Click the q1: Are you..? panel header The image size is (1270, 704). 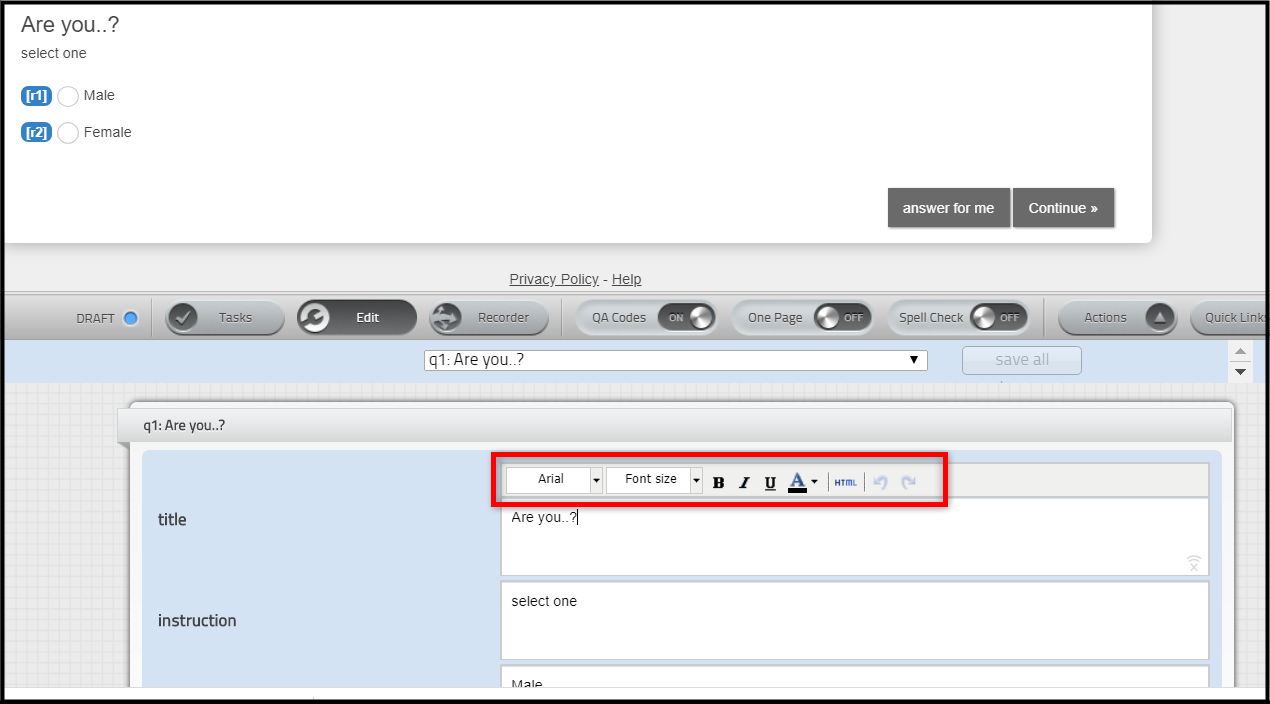point(675,425)
